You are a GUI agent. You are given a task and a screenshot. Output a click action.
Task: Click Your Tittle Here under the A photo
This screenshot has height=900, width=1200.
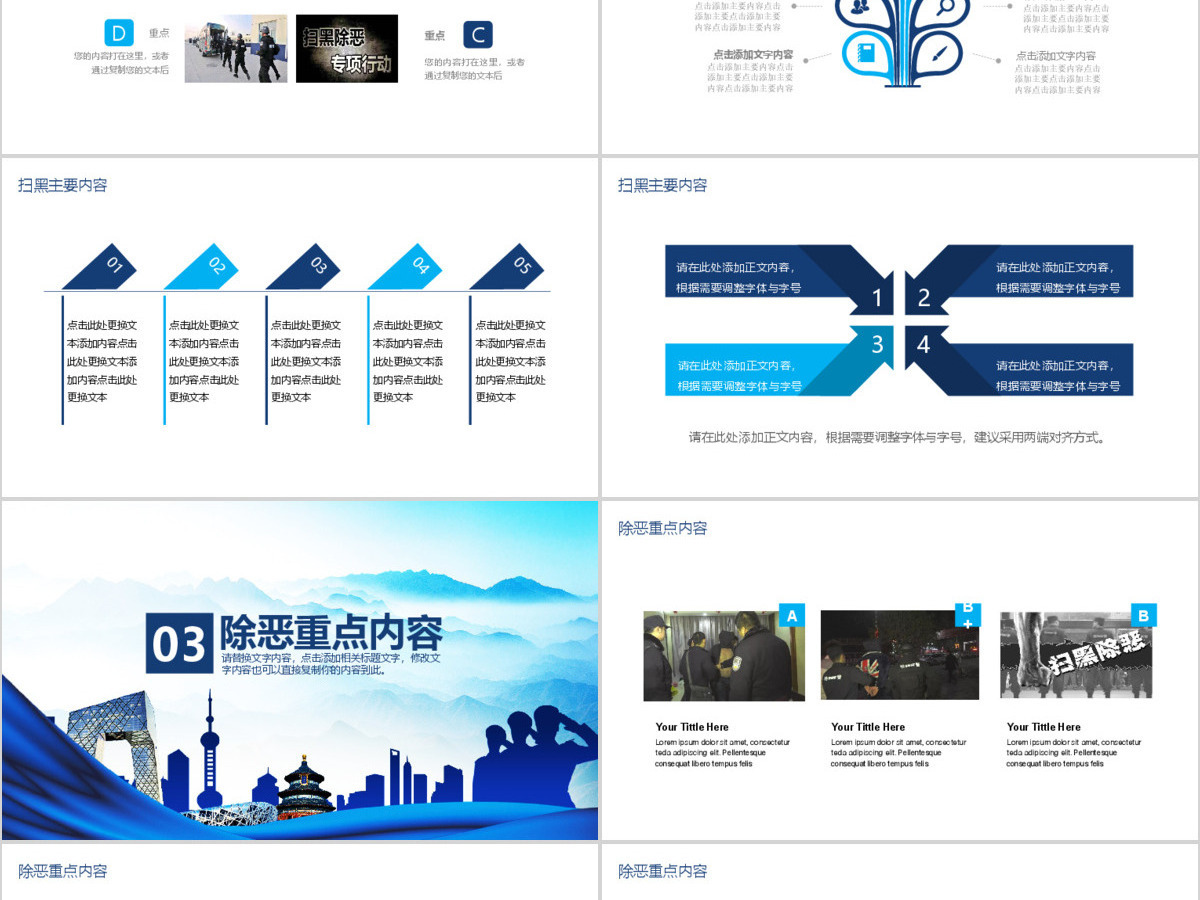[x=692, y=727]
